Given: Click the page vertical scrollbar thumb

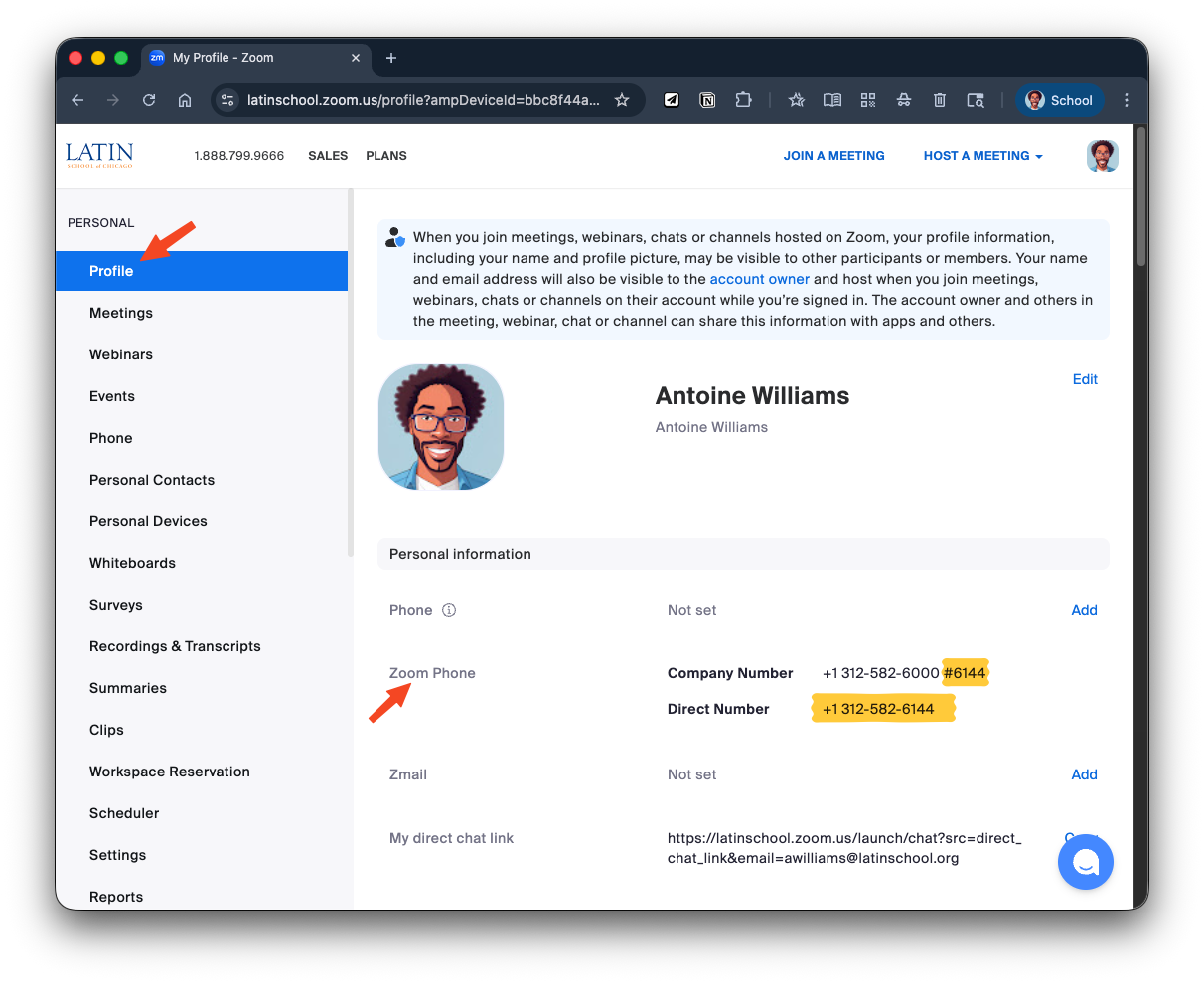Looking at the screenshot, I should click(x=1141, y=197).
